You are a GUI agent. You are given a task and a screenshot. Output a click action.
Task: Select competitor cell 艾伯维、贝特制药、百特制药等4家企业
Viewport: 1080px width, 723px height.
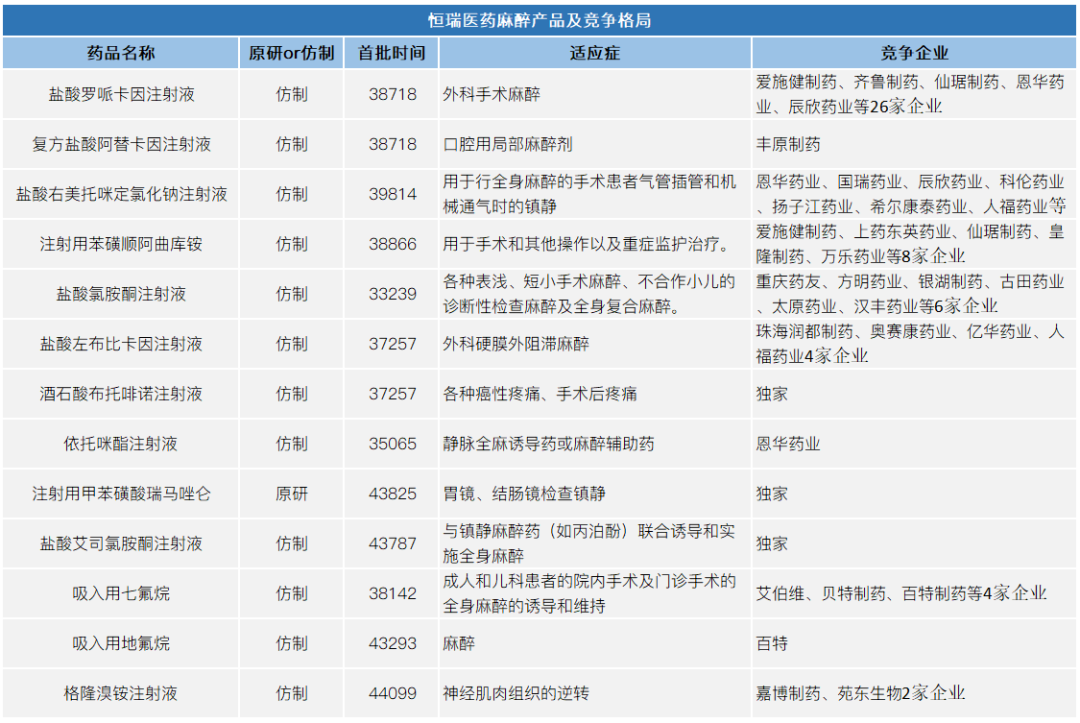tap(901, 594)
